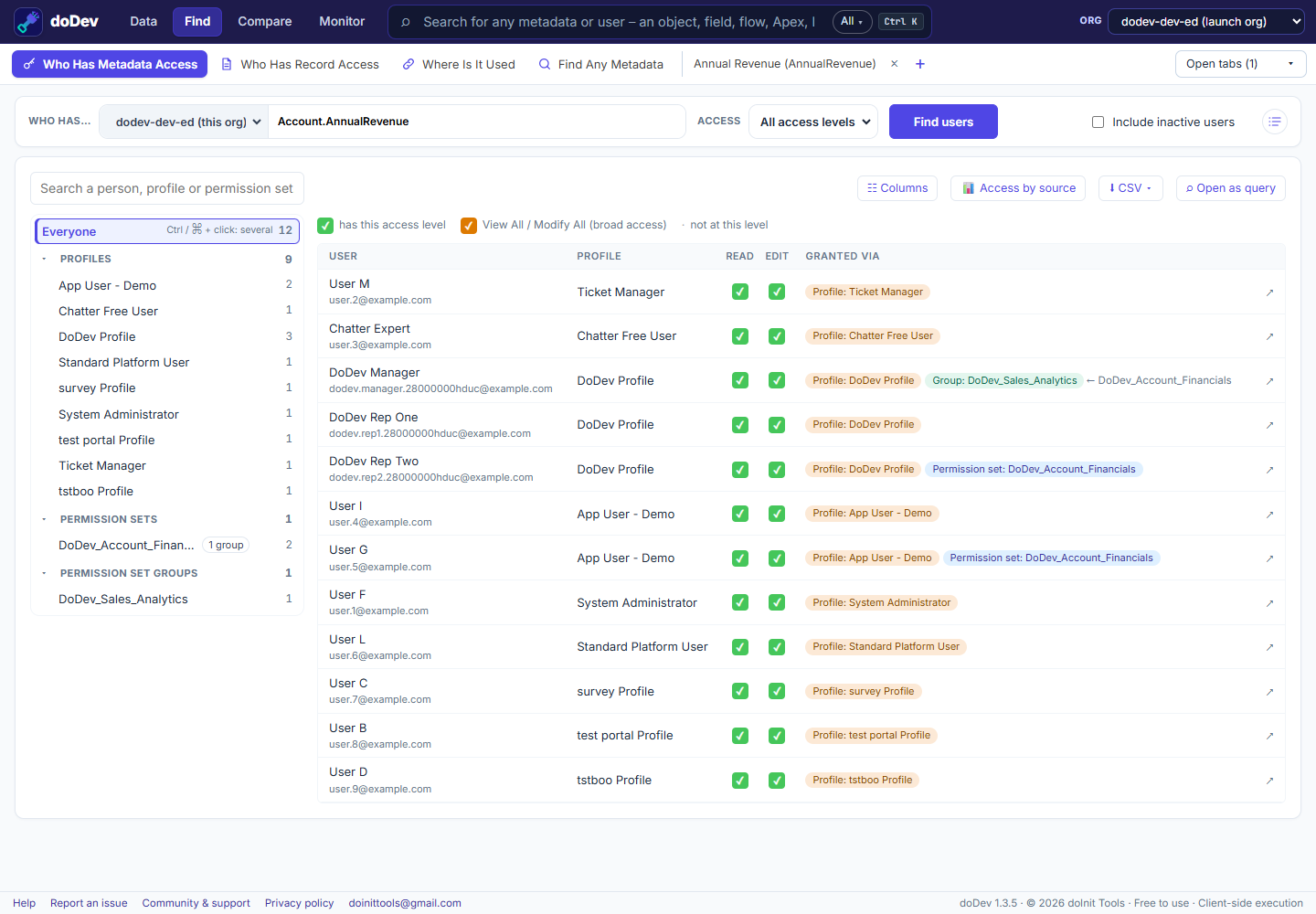Open Chatter Expert row arrow icon
This screenshot has height=914, width=1316.
(1269, 336)
